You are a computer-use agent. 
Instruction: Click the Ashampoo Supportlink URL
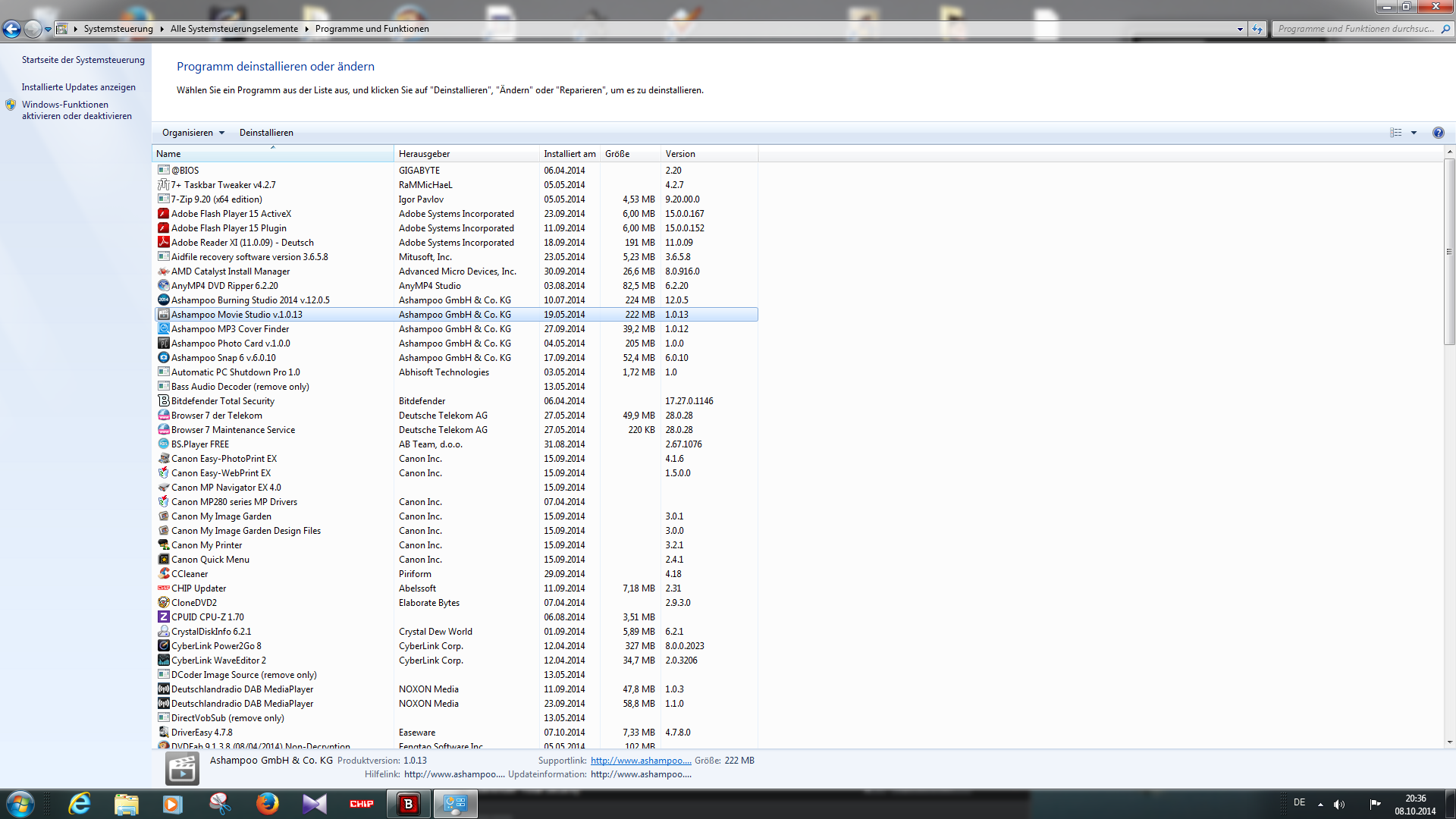[641, 761]
